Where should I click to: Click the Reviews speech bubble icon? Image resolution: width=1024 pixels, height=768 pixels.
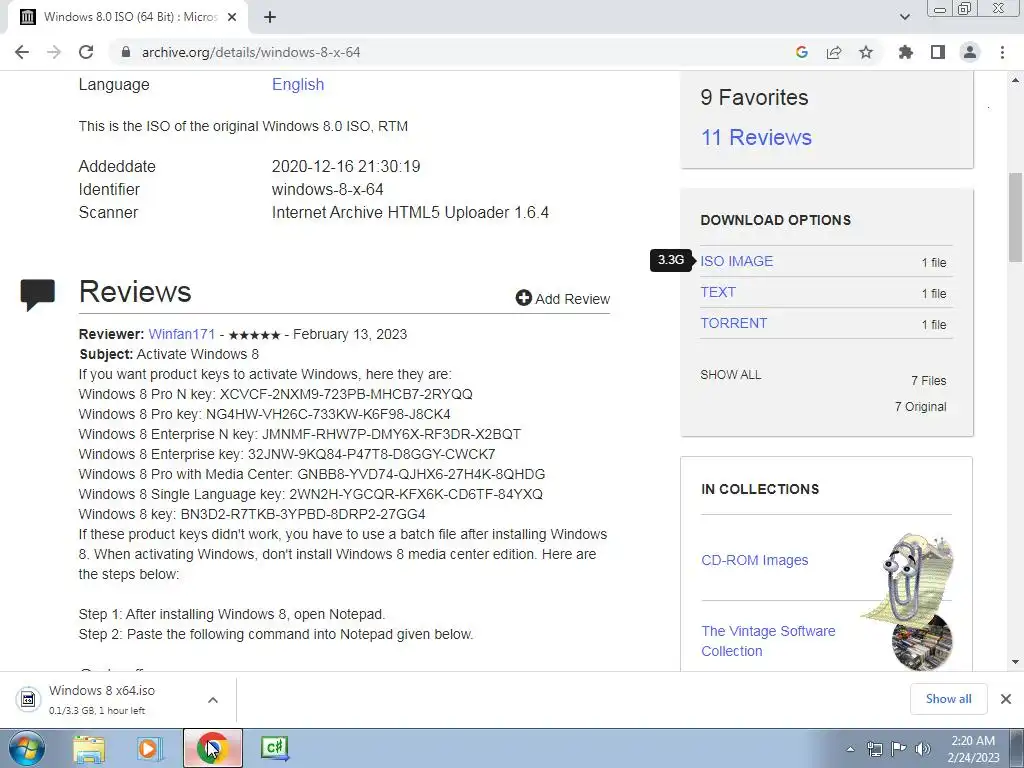(x=37, y=295)
